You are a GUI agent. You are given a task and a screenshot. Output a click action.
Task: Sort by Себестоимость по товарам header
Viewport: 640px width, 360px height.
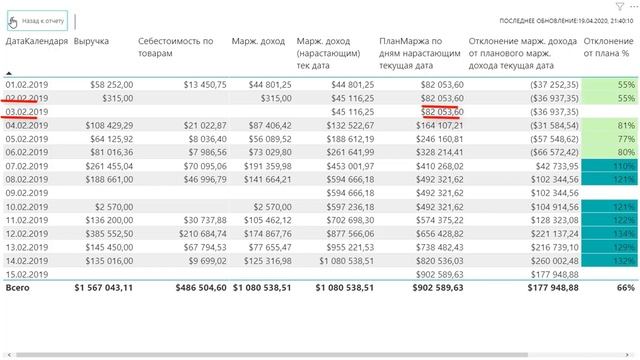pos(176,47)
